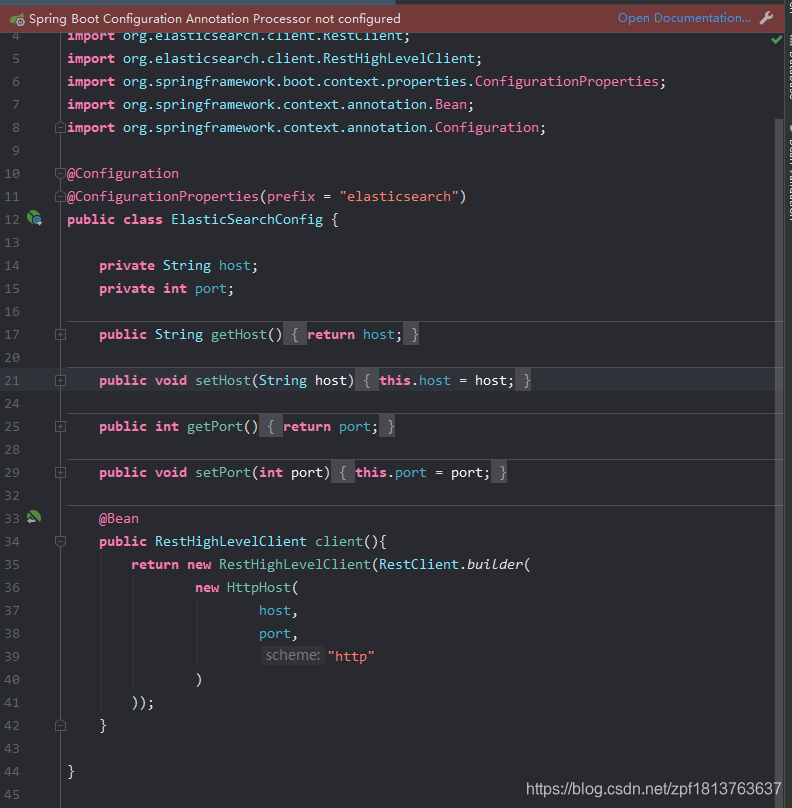This screenshot has width=792, height=808.
Task: Click the bean navigation gutter icon at line 33
Action: coord(34,517)
